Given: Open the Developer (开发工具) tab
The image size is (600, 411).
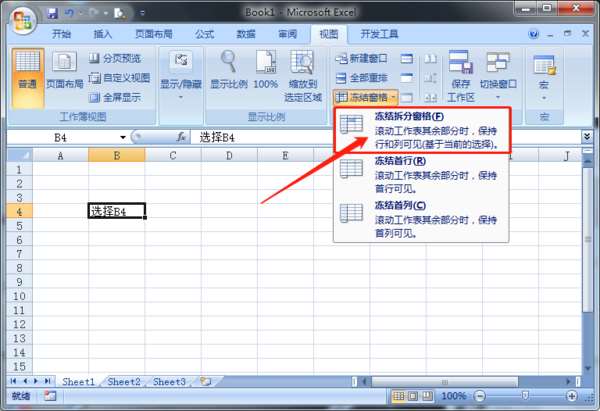Looking at the screenshot, I should pyautogui.click(x=379, y=34).
